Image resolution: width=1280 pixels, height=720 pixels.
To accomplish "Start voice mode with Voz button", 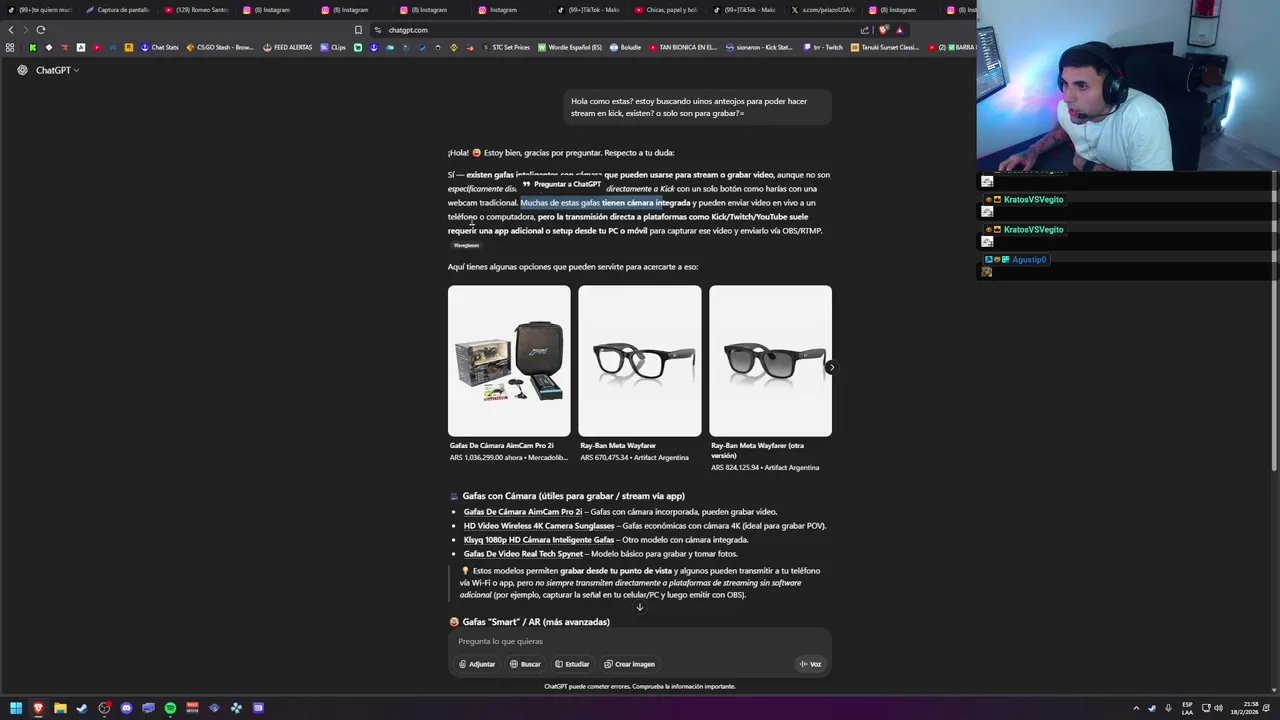I will click(x=810, y=664).
